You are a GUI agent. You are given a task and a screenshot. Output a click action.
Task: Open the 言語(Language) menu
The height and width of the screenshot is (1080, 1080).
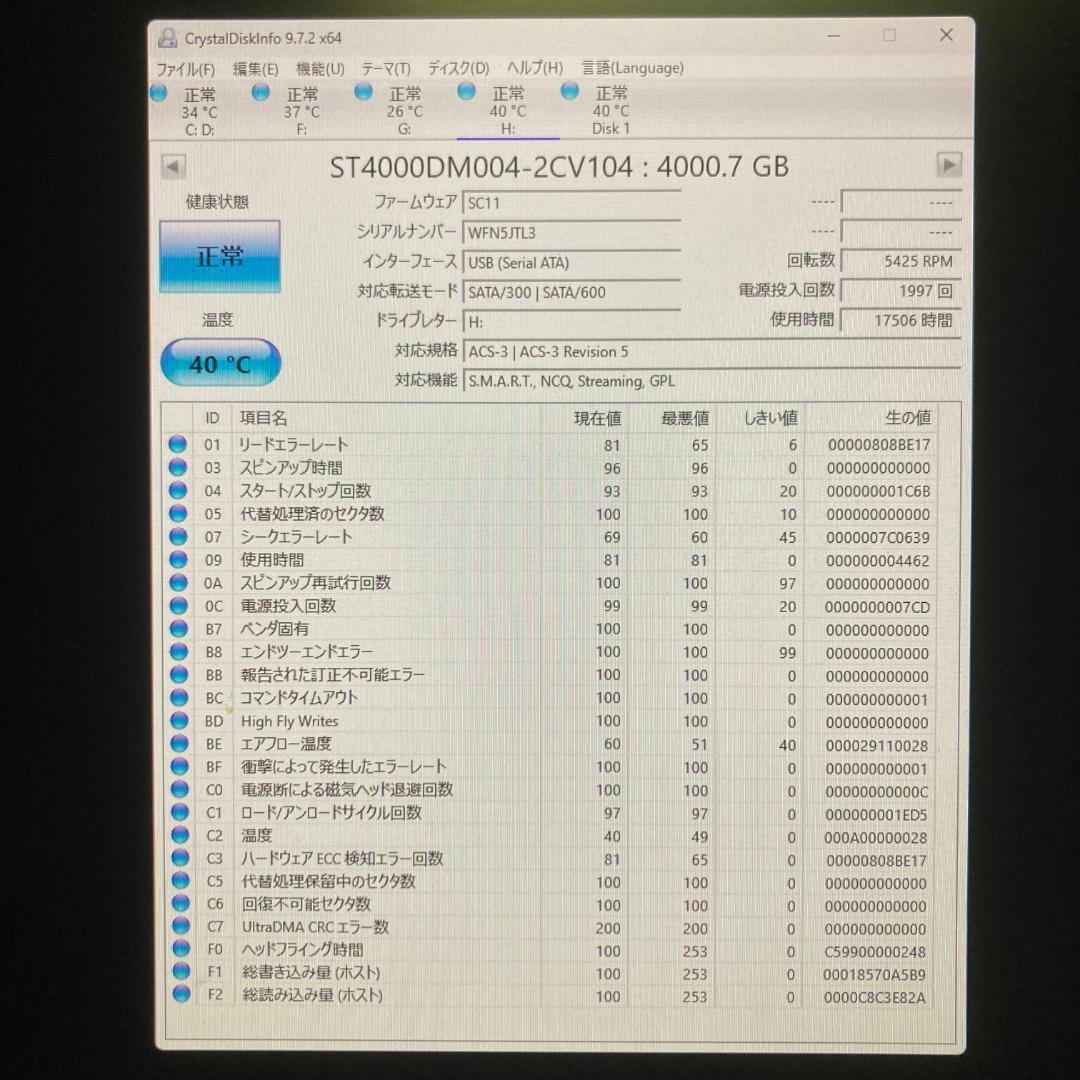(x=633, y=68)
